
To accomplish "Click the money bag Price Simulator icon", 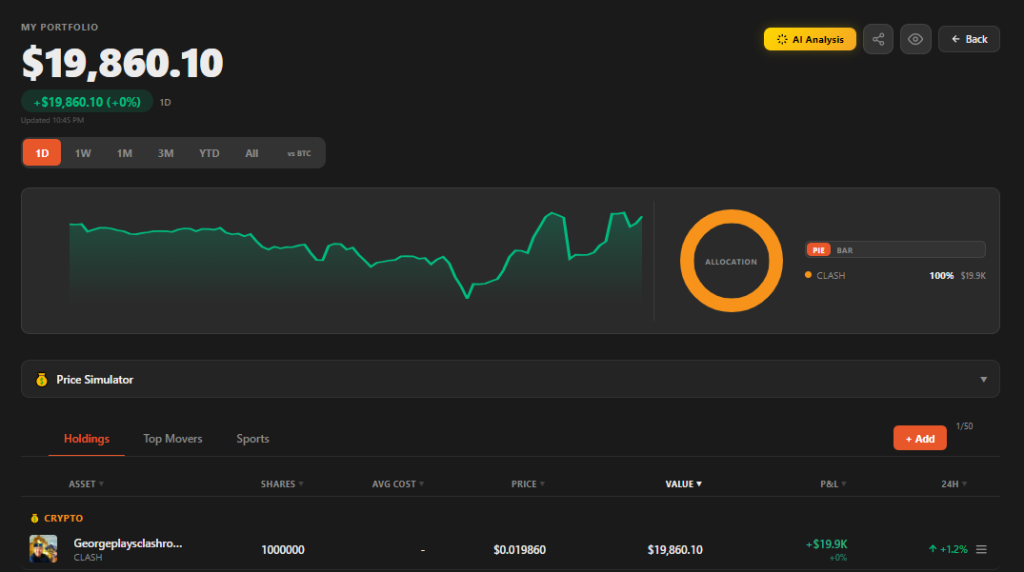I will [x=41, y=380].
